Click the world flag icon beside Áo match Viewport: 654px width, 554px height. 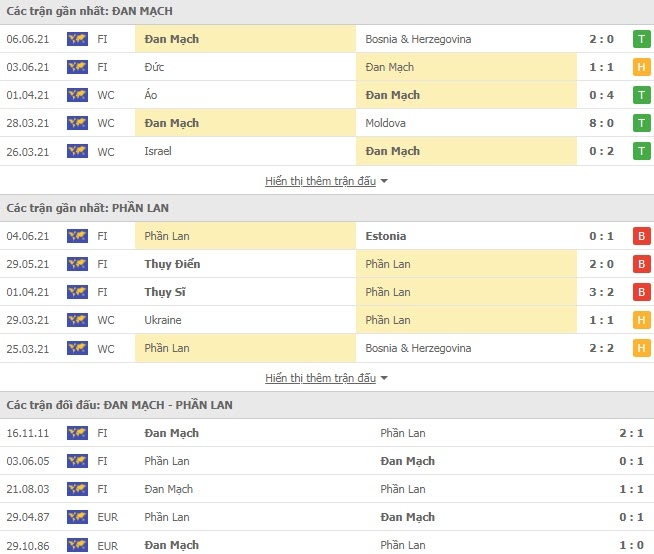[77, 95]
